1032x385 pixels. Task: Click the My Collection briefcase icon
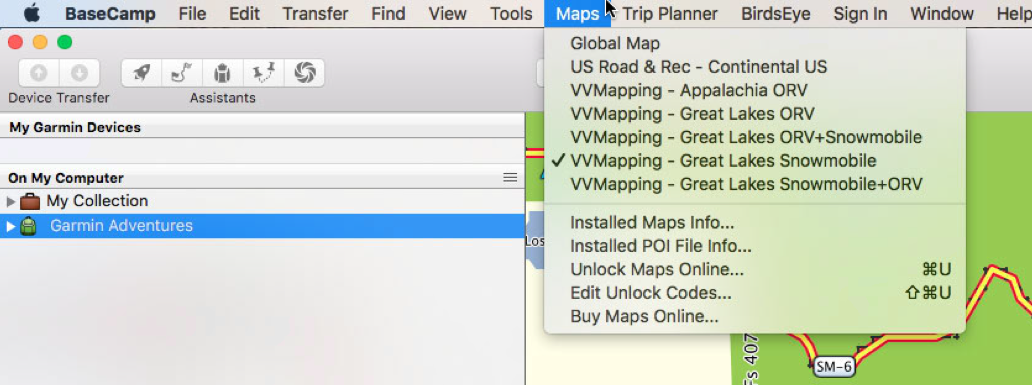click(x=30, y=201)
